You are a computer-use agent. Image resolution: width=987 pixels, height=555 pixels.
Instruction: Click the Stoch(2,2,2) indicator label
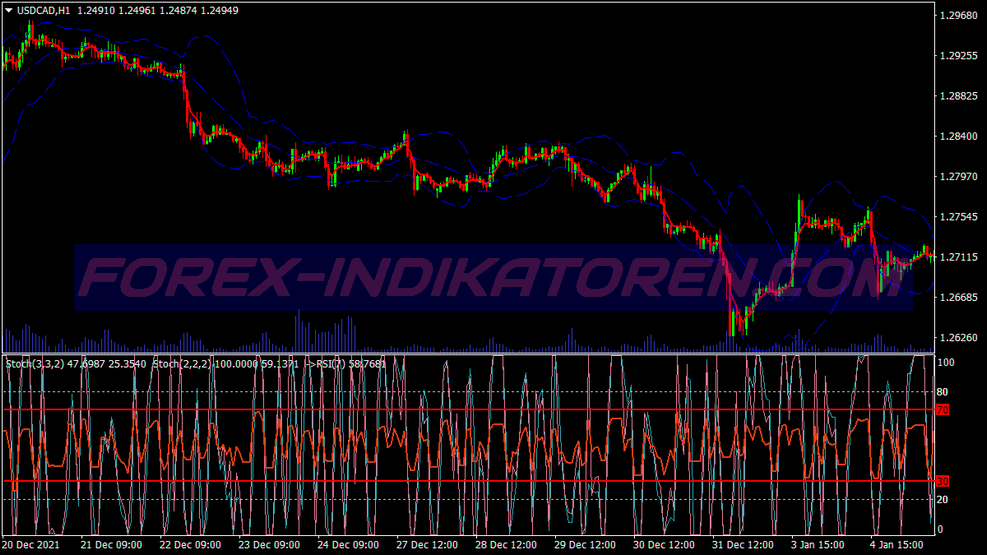click(x=182, y=364)
